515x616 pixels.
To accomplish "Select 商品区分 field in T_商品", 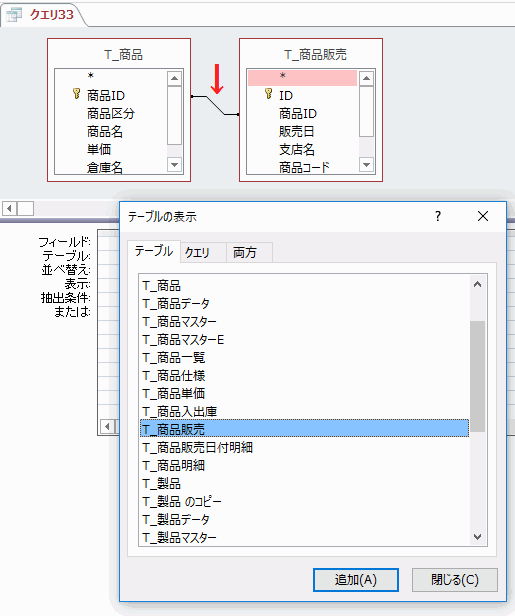I will (x=111, y=114).
